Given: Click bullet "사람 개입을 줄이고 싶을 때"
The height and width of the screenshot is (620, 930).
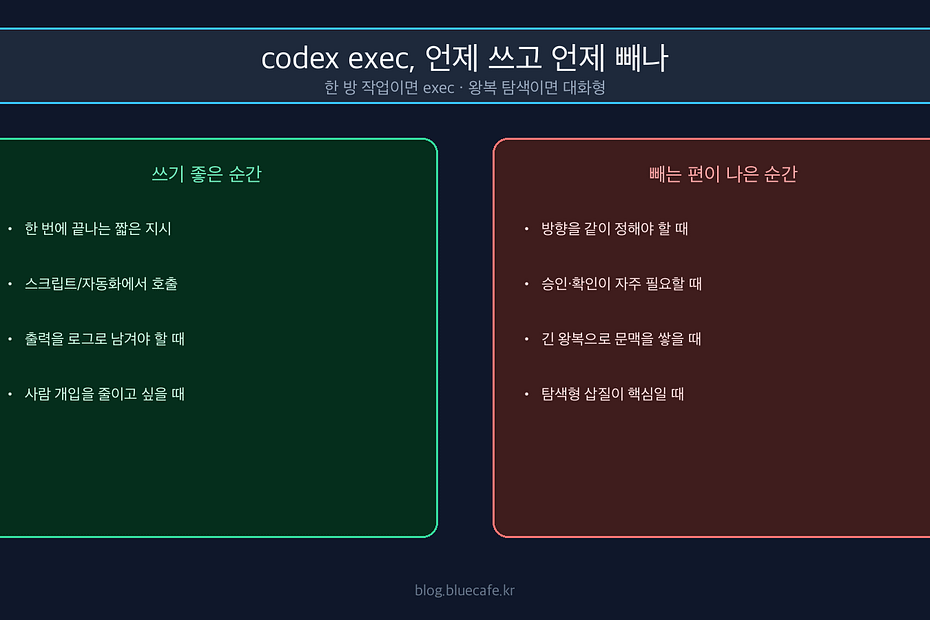Looking at the screenshot, I should 104,394.
